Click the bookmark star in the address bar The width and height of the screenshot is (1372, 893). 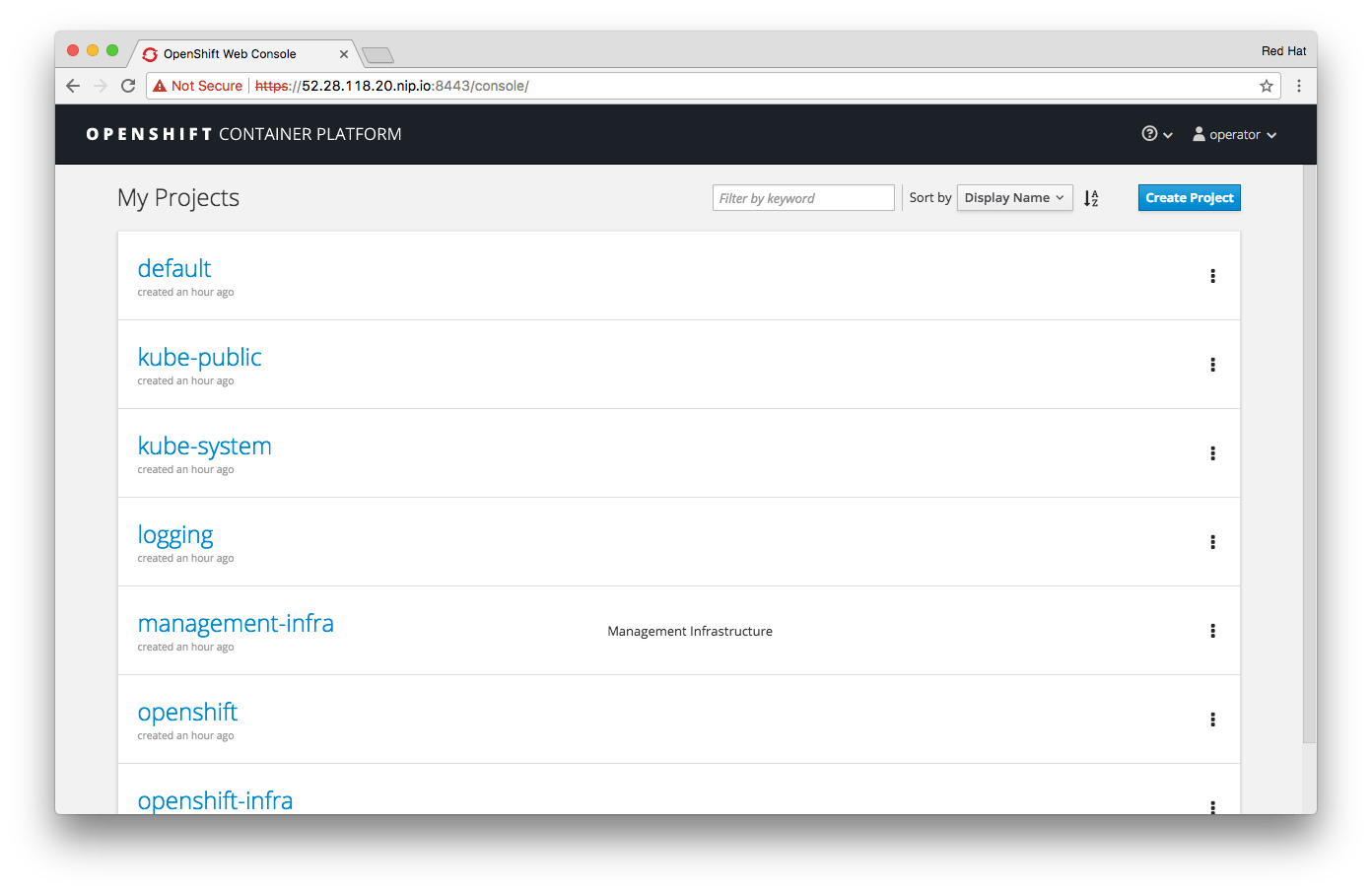point(1266,86)
